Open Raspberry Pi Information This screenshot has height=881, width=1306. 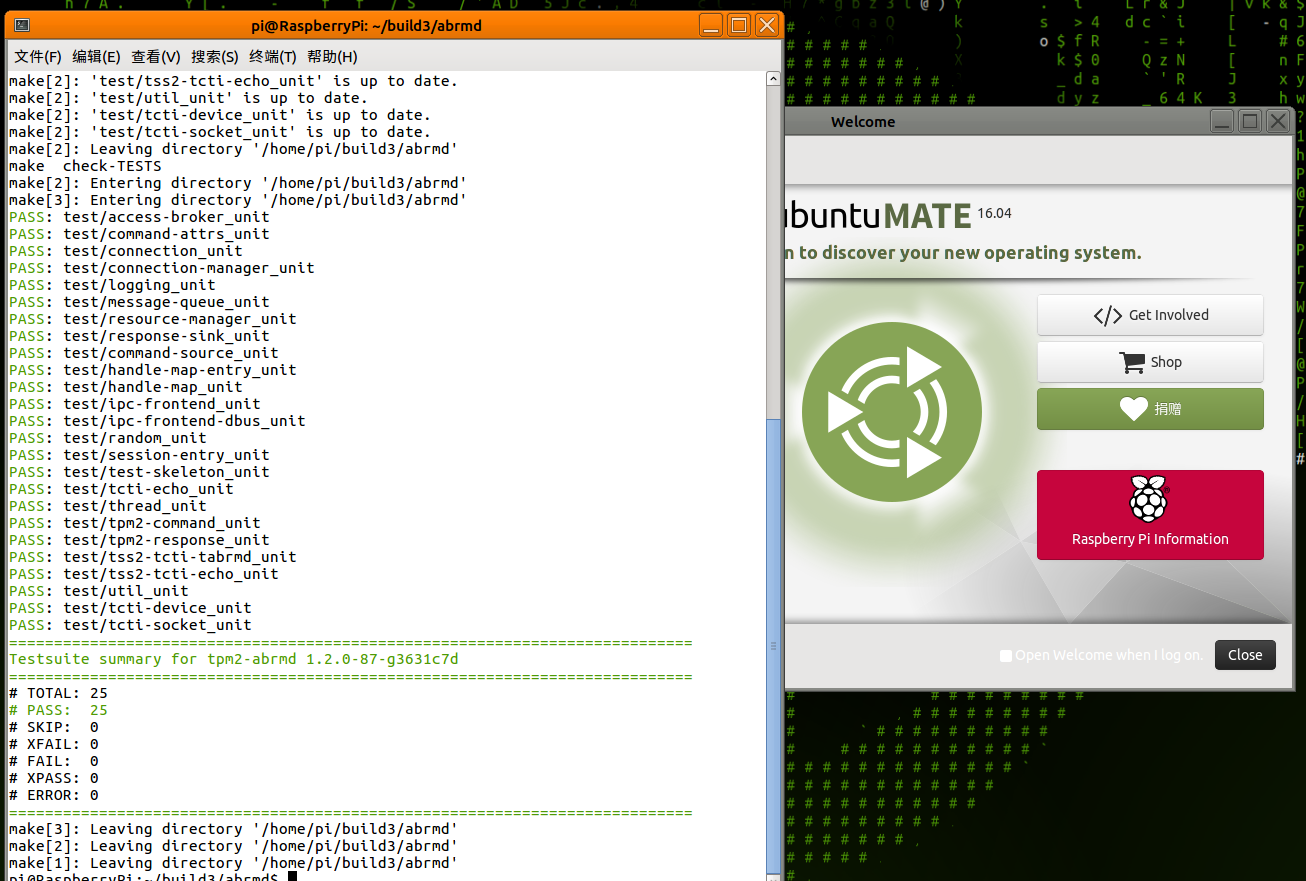pos(1149,515)
